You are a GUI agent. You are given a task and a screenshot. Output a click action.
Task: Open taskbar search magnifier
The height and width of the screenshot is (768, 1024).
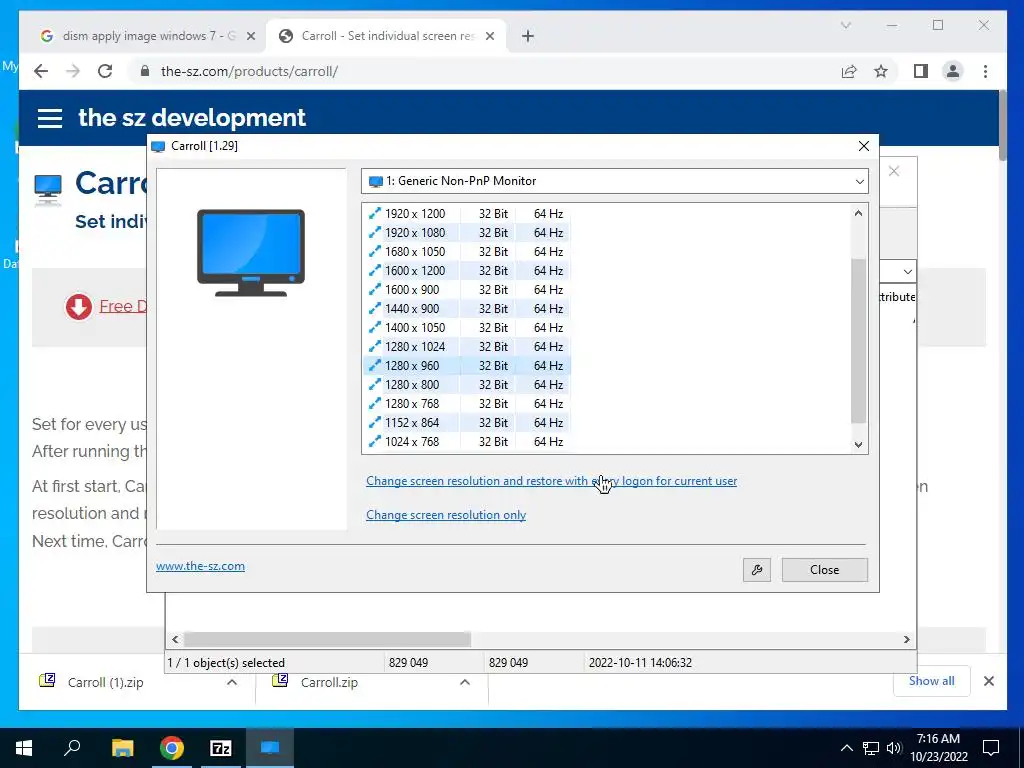coord(72,748)
